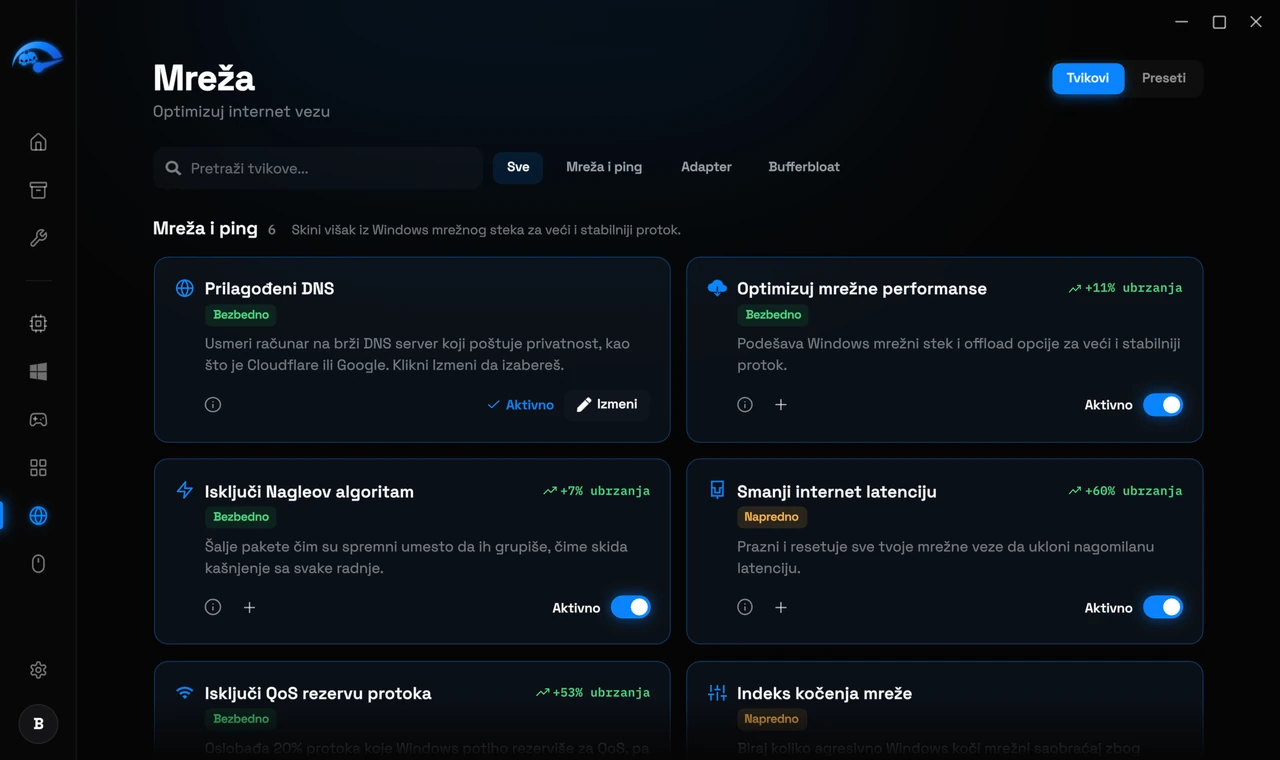Viewport: 1280px width, 760px height.
Task: Open the archive box sidebar icon
Action: [x=38, y=190]
